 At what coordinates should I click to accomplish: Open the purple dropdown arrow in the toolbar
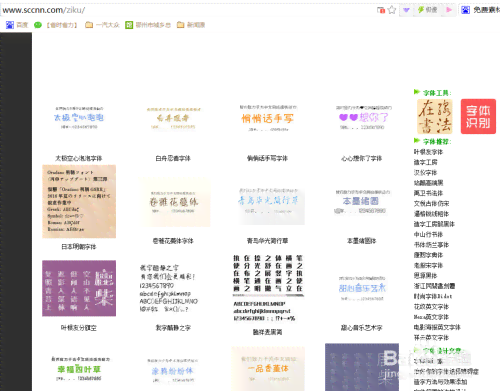(x=406, y=10)
